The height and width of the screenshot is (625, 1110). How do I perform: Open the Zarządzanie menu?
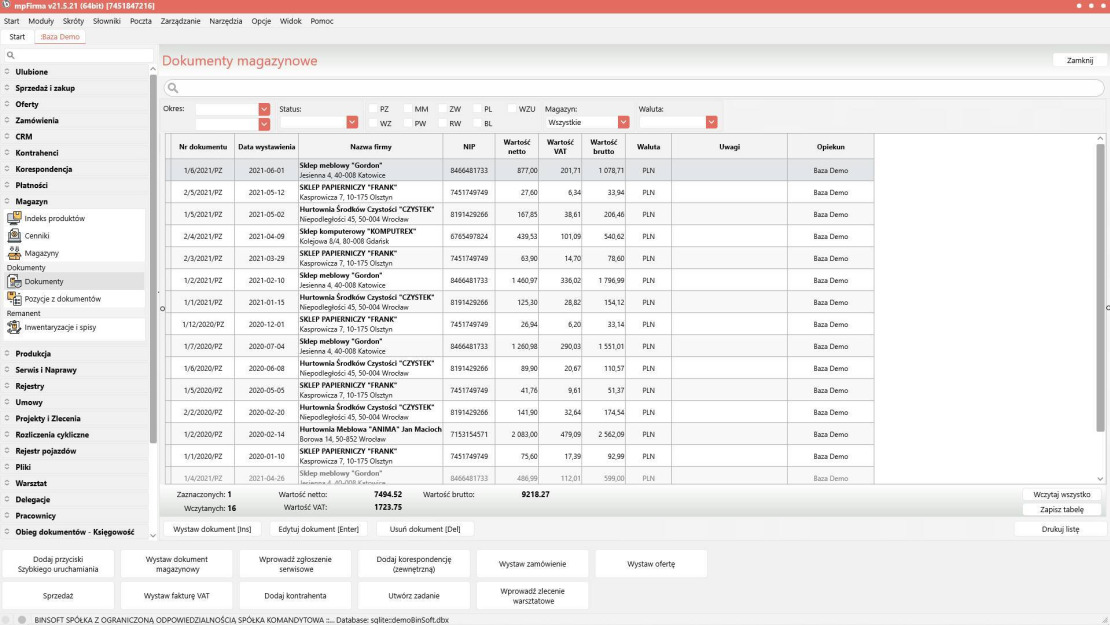181,21
